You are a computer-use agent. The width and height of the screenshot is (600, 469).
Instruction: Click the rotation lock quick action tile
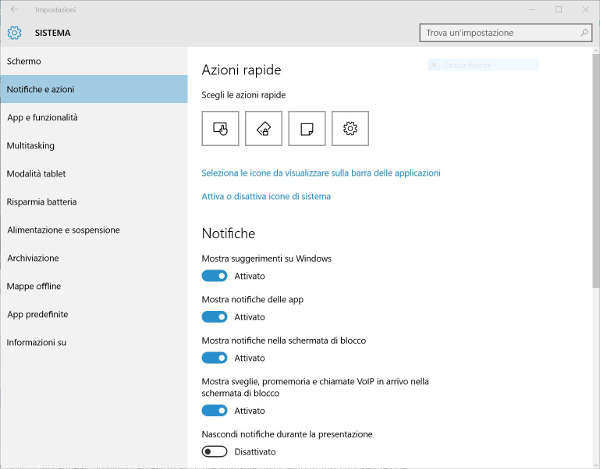[263, 128]
